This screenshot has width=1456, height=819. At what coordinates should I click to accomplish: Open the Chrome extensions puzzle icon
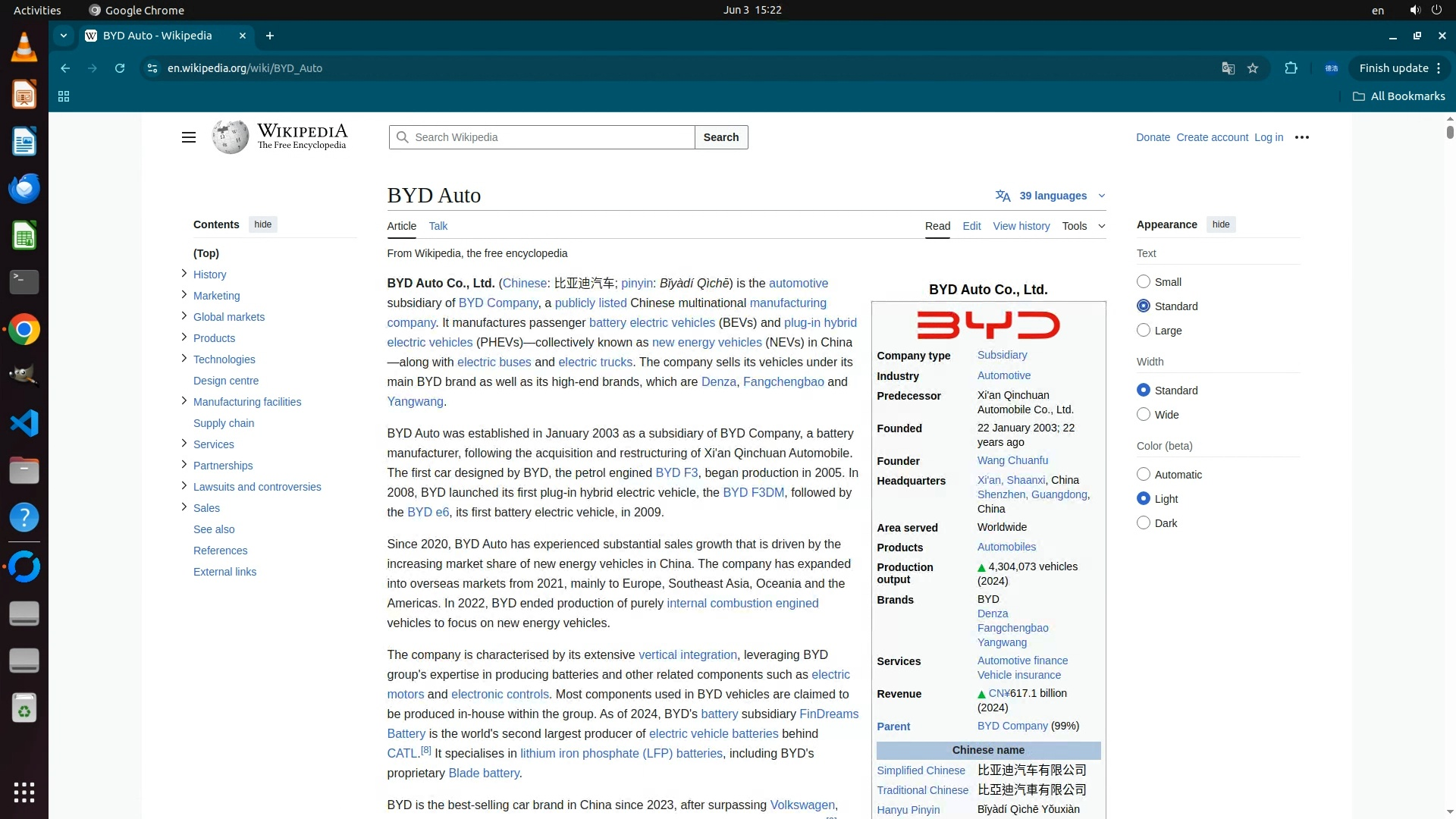coord(1291,68)
